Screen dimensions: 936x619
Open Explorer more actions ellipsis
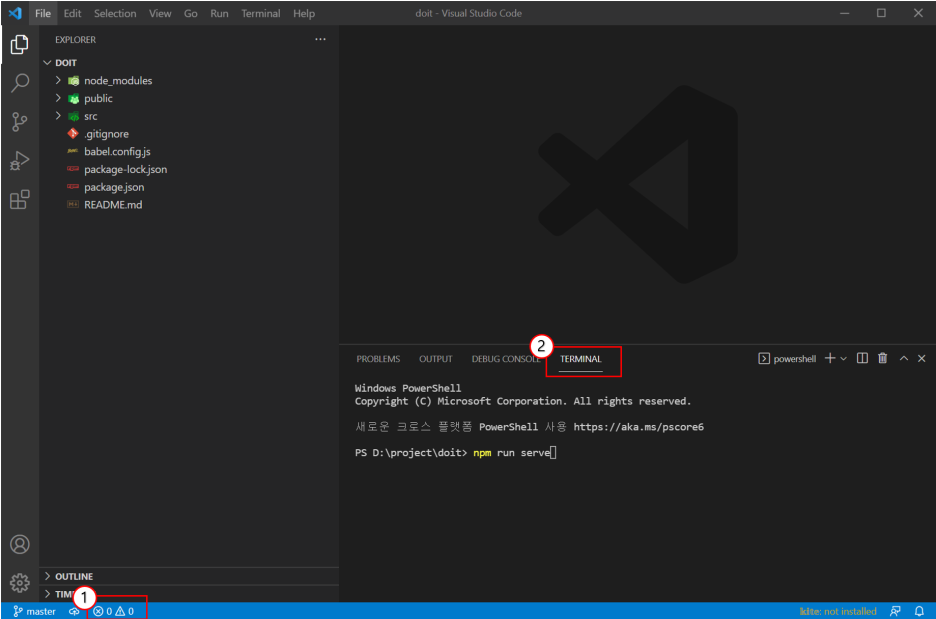click(321, 39)
